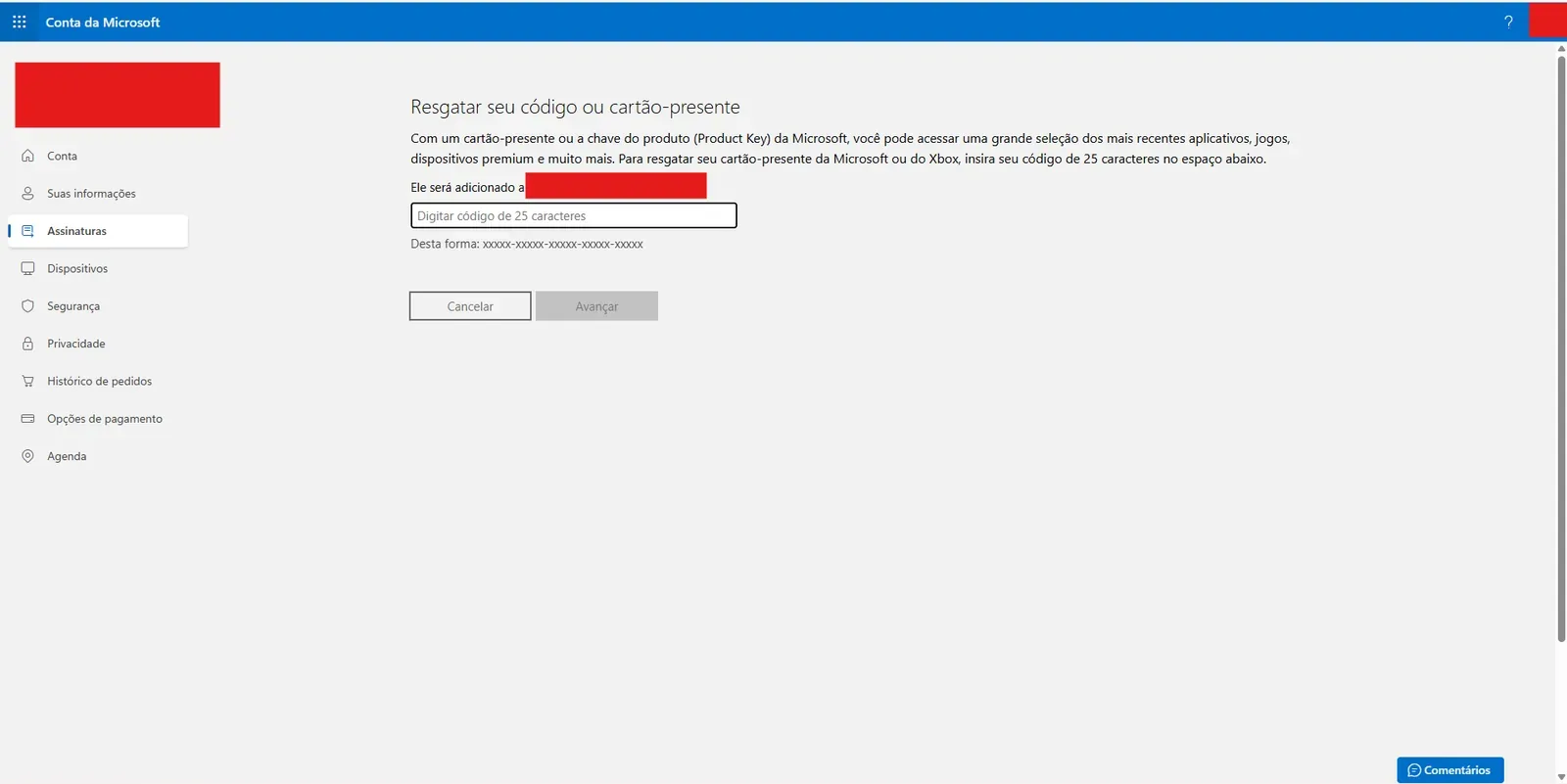
Task: Open the Dispositivos section
Action: click(98, 268)
